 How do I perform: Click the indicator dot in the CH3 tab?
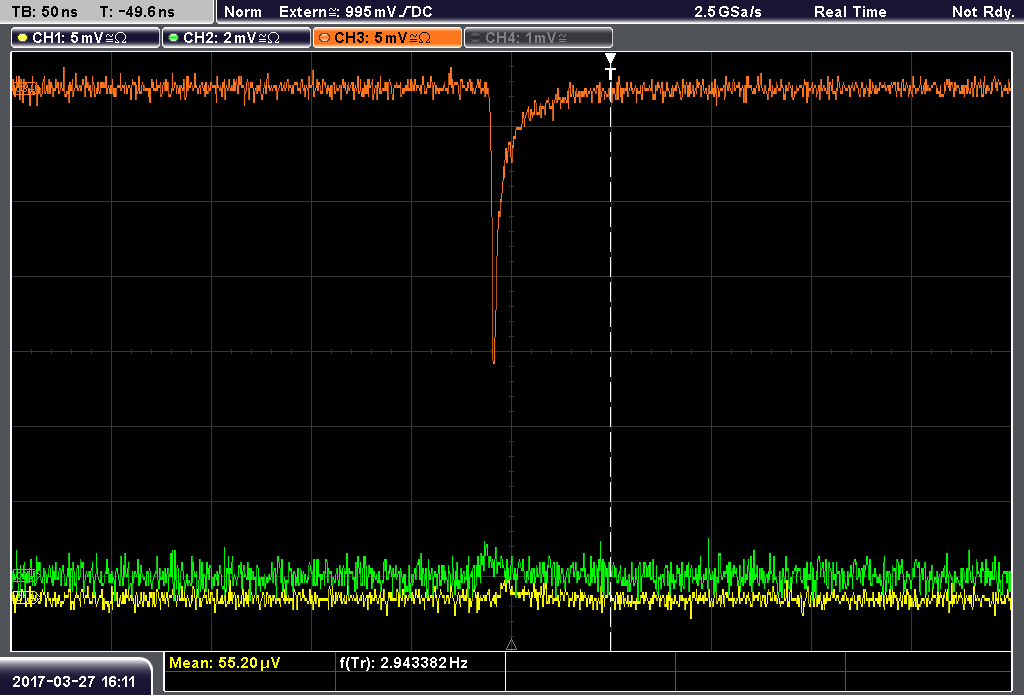tap(325, 38)
